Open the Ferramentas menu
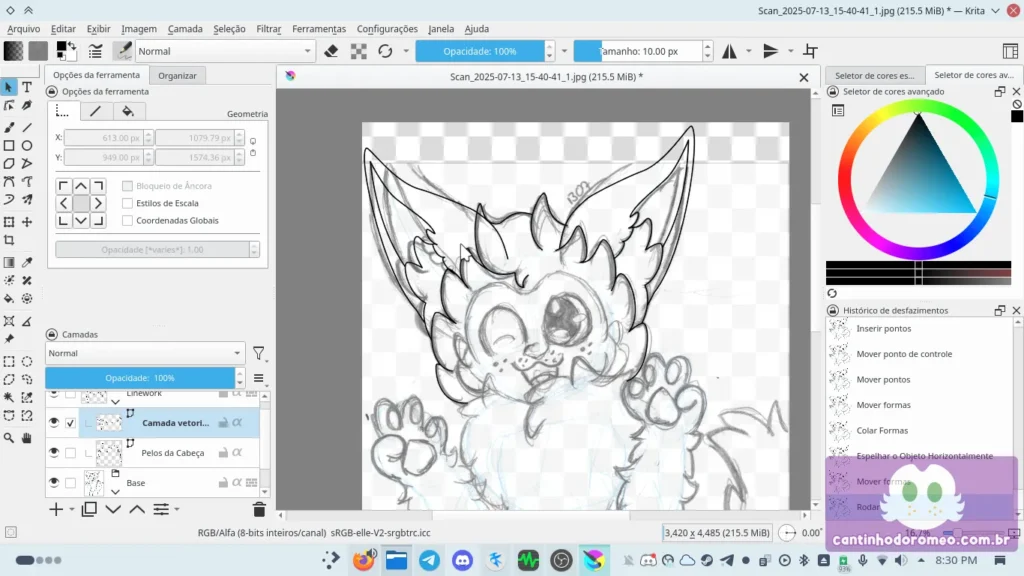The height and width of the screenshot is (576, 1024). click(319, 29)
